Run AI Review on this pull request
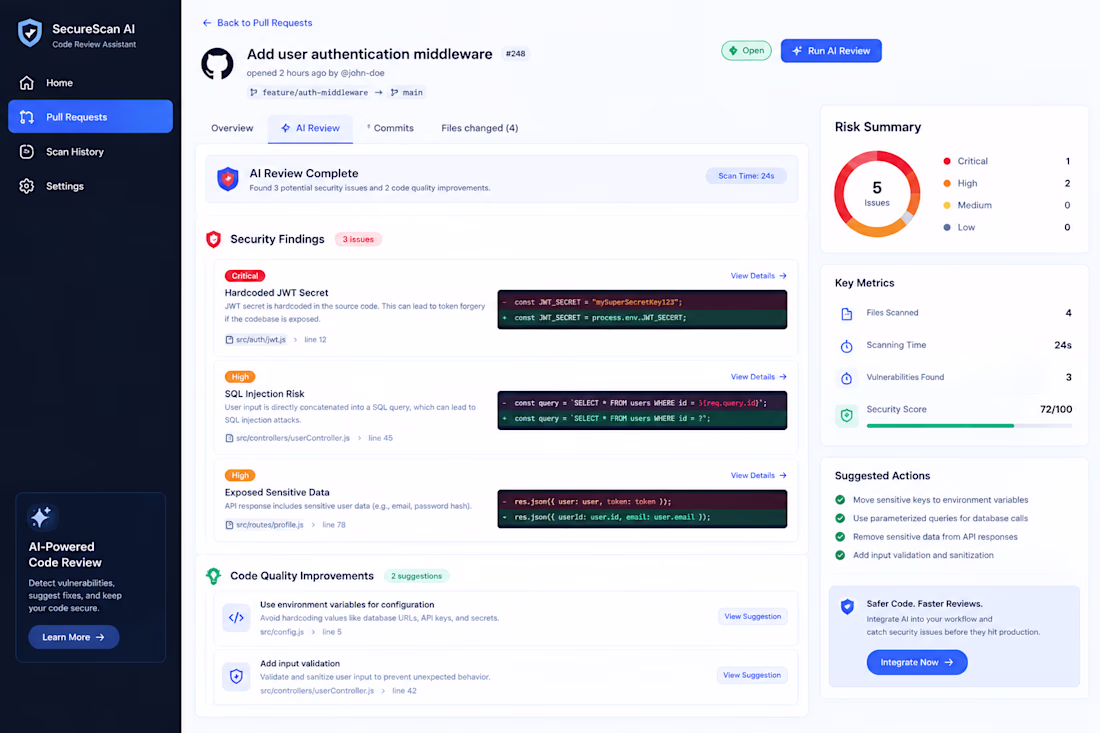This screenshot has height=733, width=1100. coord(831,51)
